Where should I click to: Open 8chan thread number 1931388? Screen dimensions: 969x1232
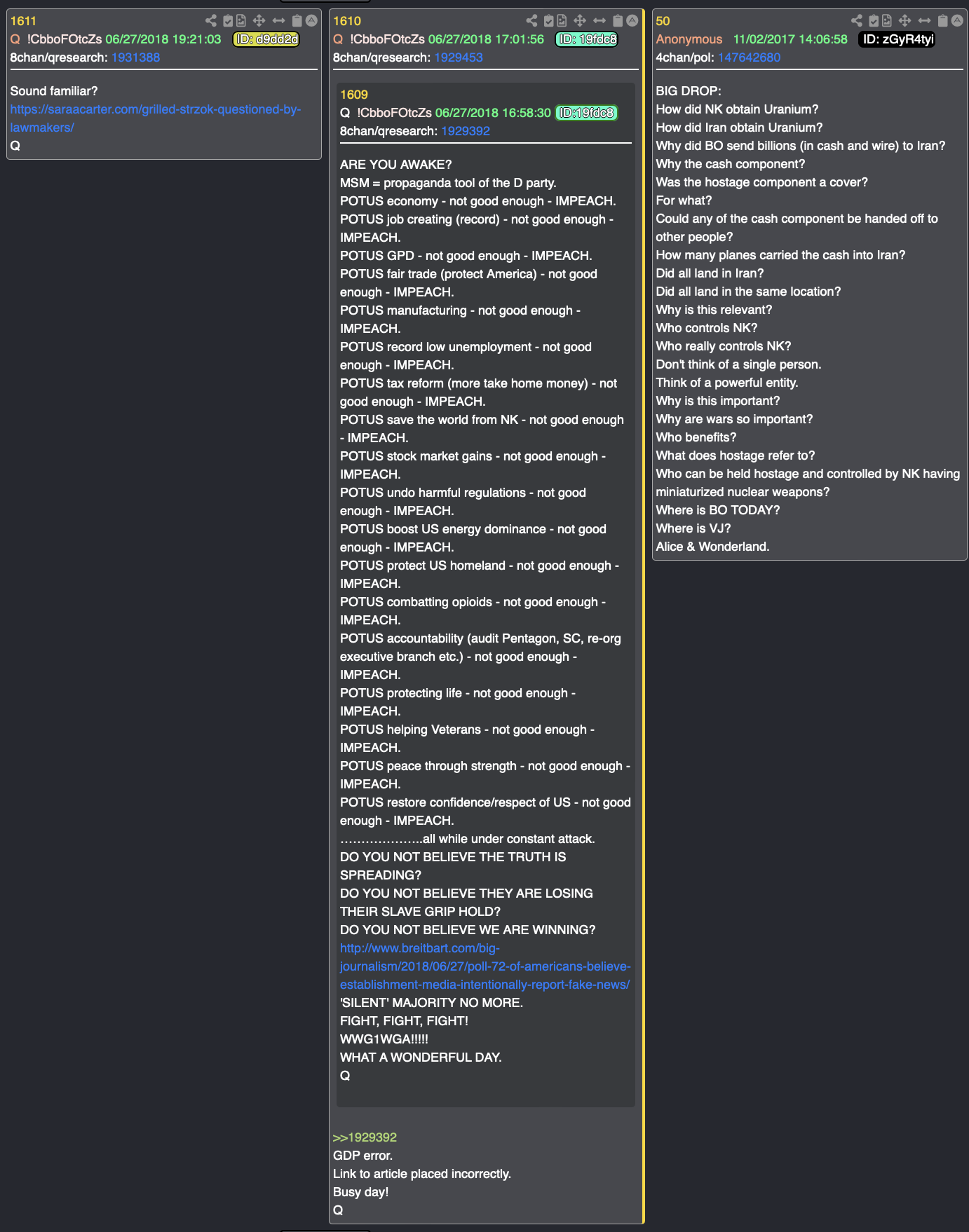[135, 57]
